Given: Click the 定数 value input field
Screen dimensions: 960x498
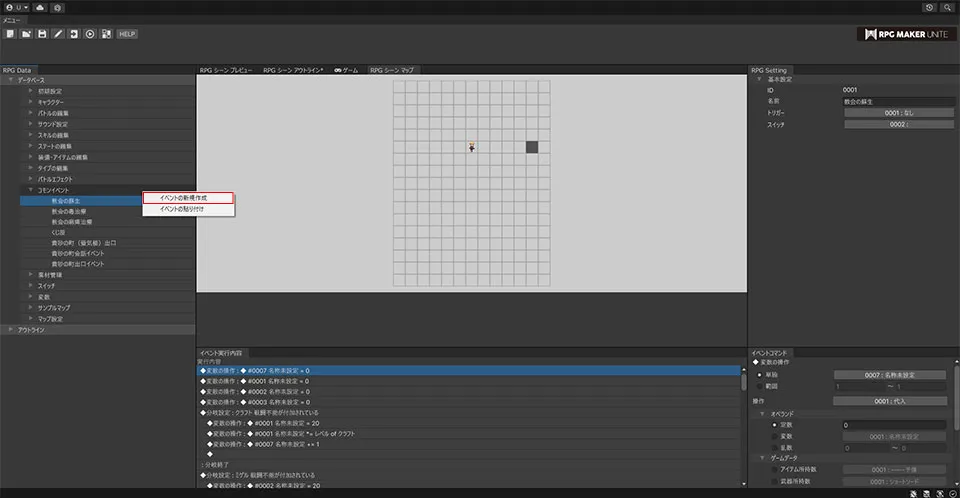Looking at the screenshot, I should (894, 425).
